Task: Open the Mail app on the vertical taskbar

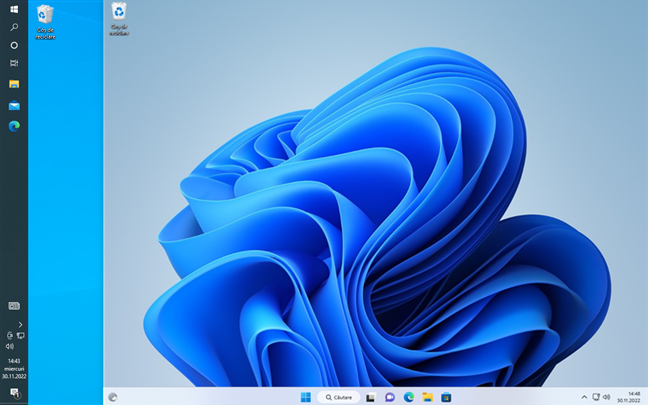Action: click(x=14, y=106)
